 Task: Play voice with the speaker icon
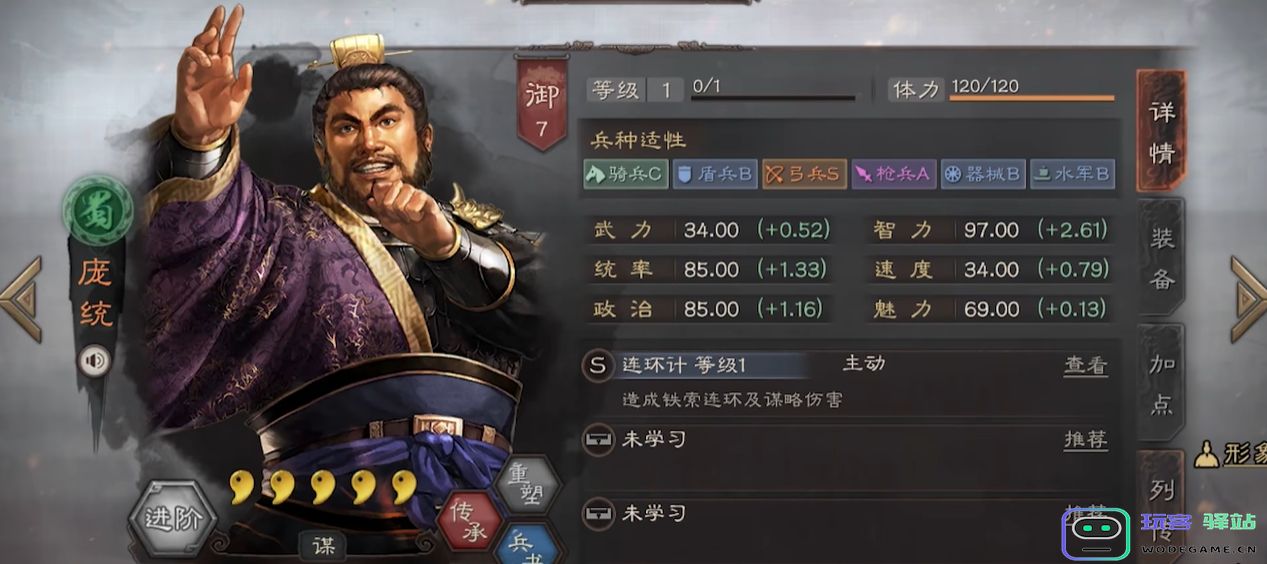click(x=95, y=359)
